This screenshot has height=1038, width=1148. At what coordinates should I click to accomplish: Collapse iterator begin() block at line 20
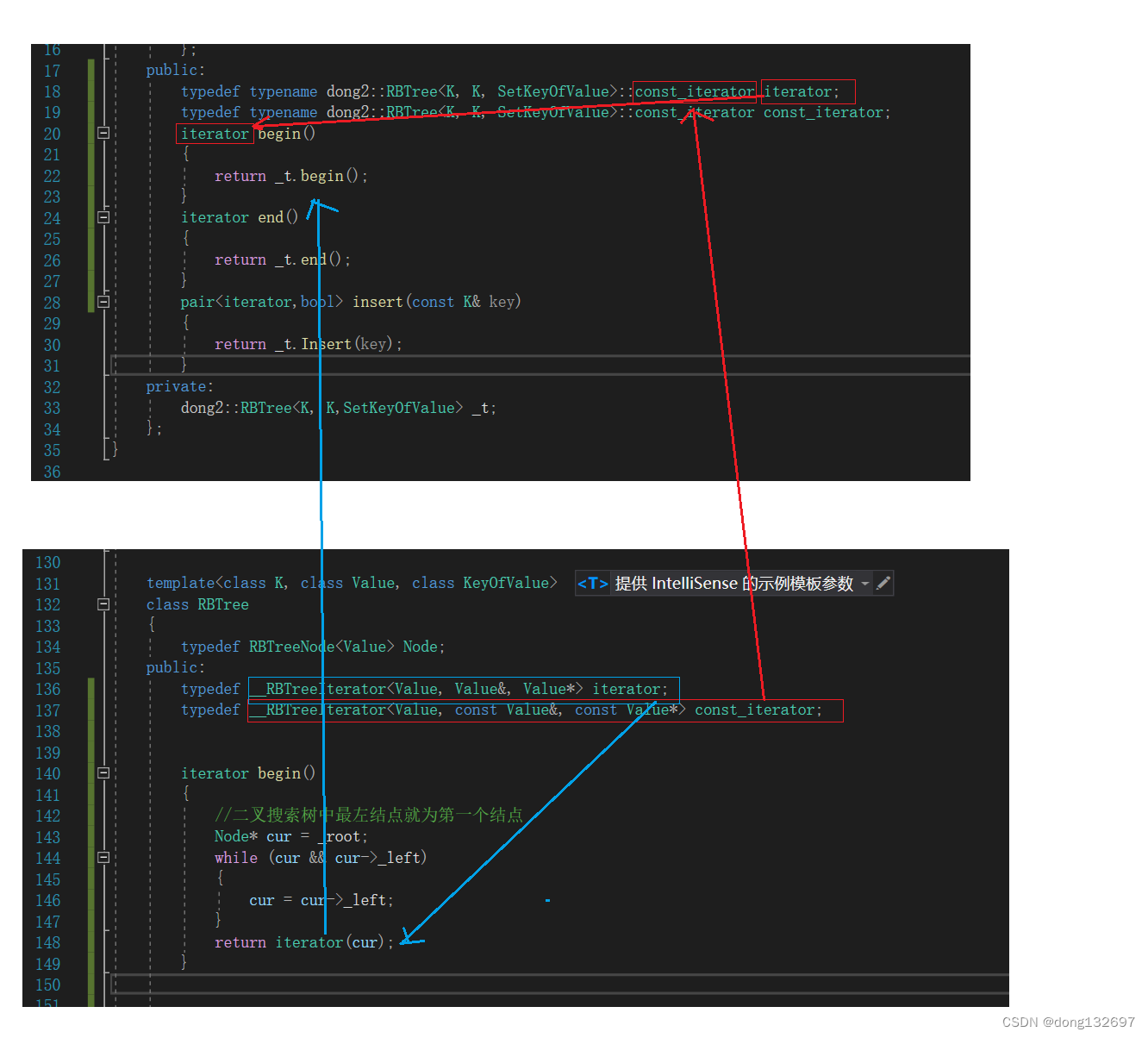tap(103, 133)
